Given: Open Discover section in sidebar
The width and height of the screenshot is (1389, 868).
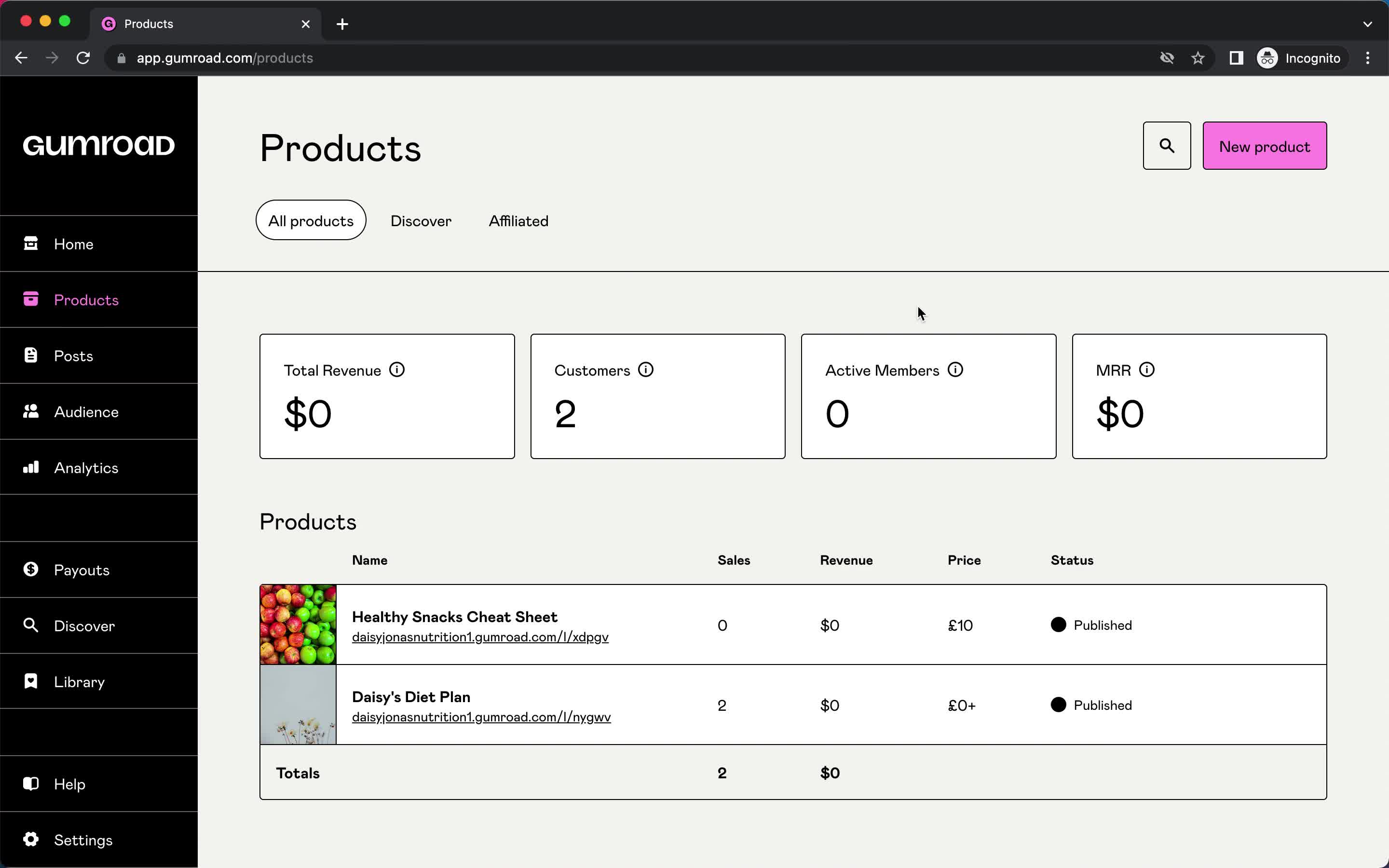Looking at the screenshot, I should click(84, 626).
